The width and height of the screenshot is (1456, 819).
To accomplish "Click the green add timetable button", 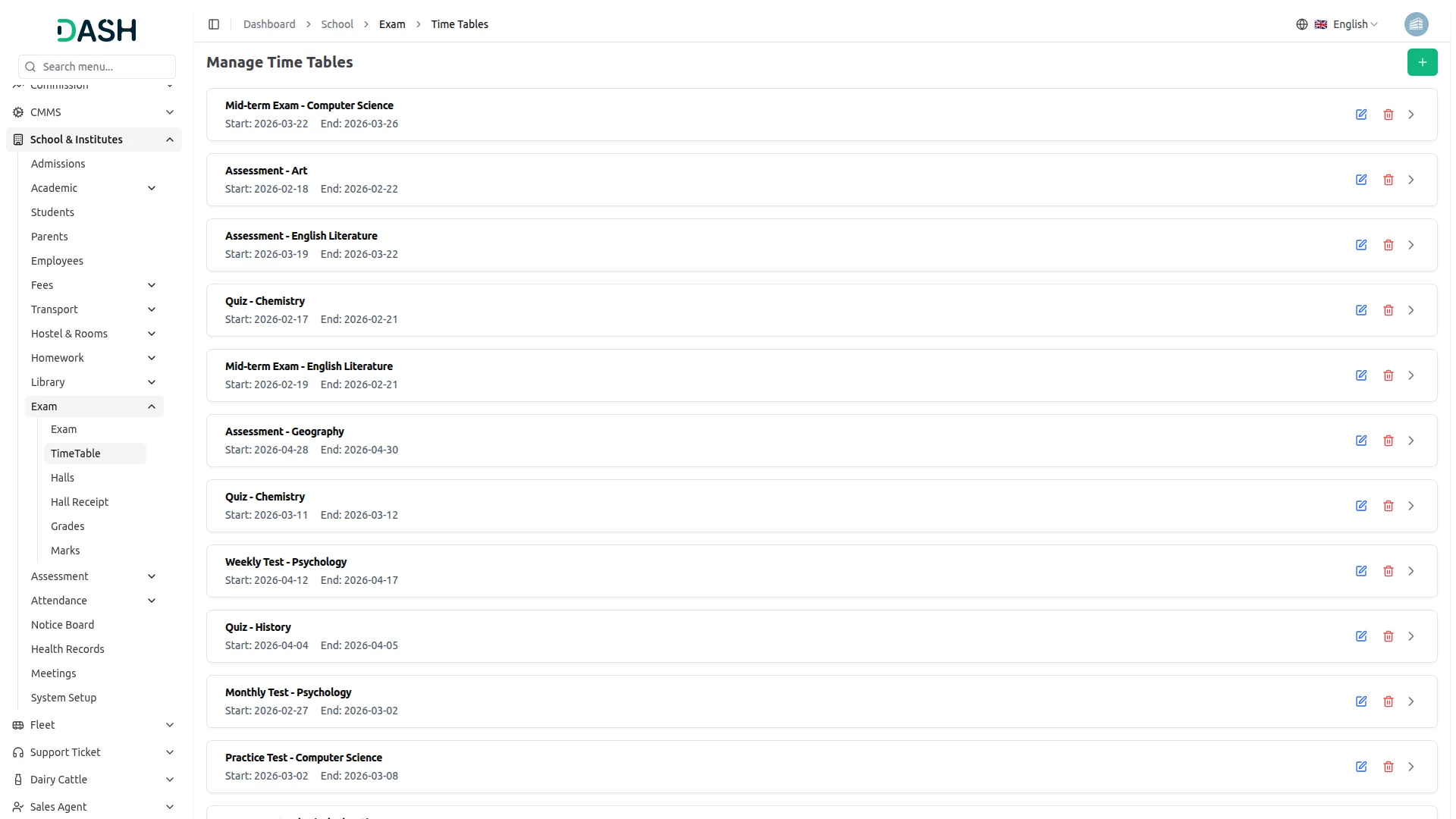I will coord(1422,62).
